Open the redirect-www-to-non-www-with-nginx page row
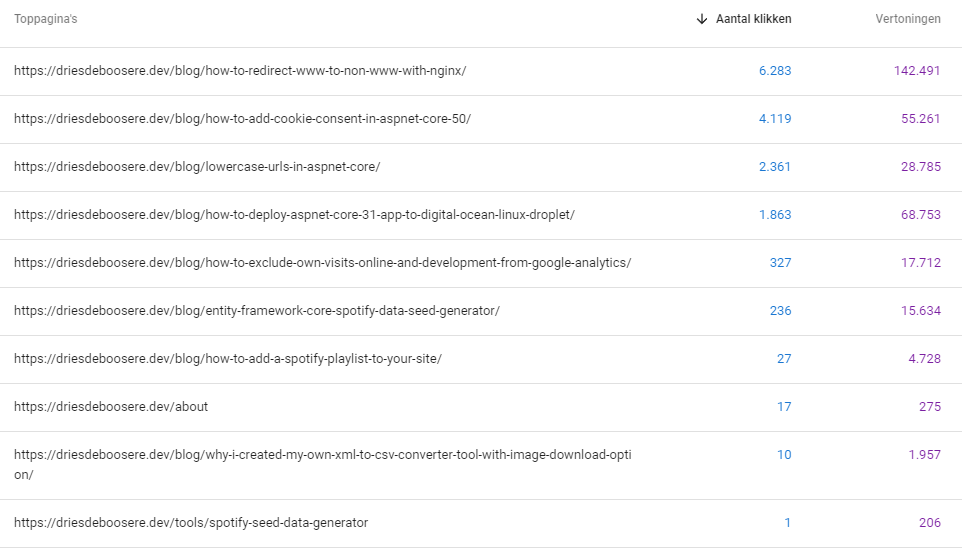The width and height of the screenshot is (962, 553). click(x=481, y=71)
